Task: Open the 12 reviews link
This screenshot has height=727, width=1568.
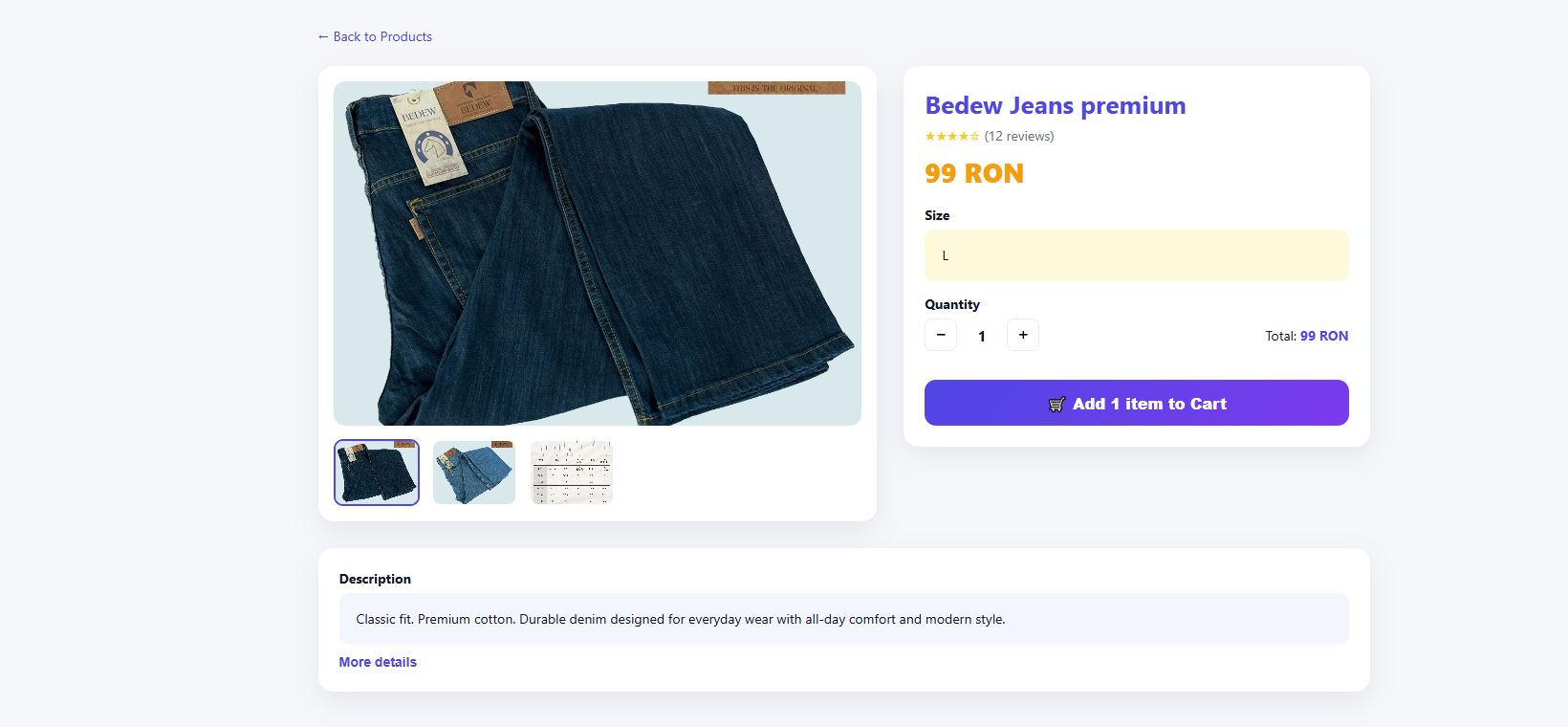Action: tap(1018, 136)
